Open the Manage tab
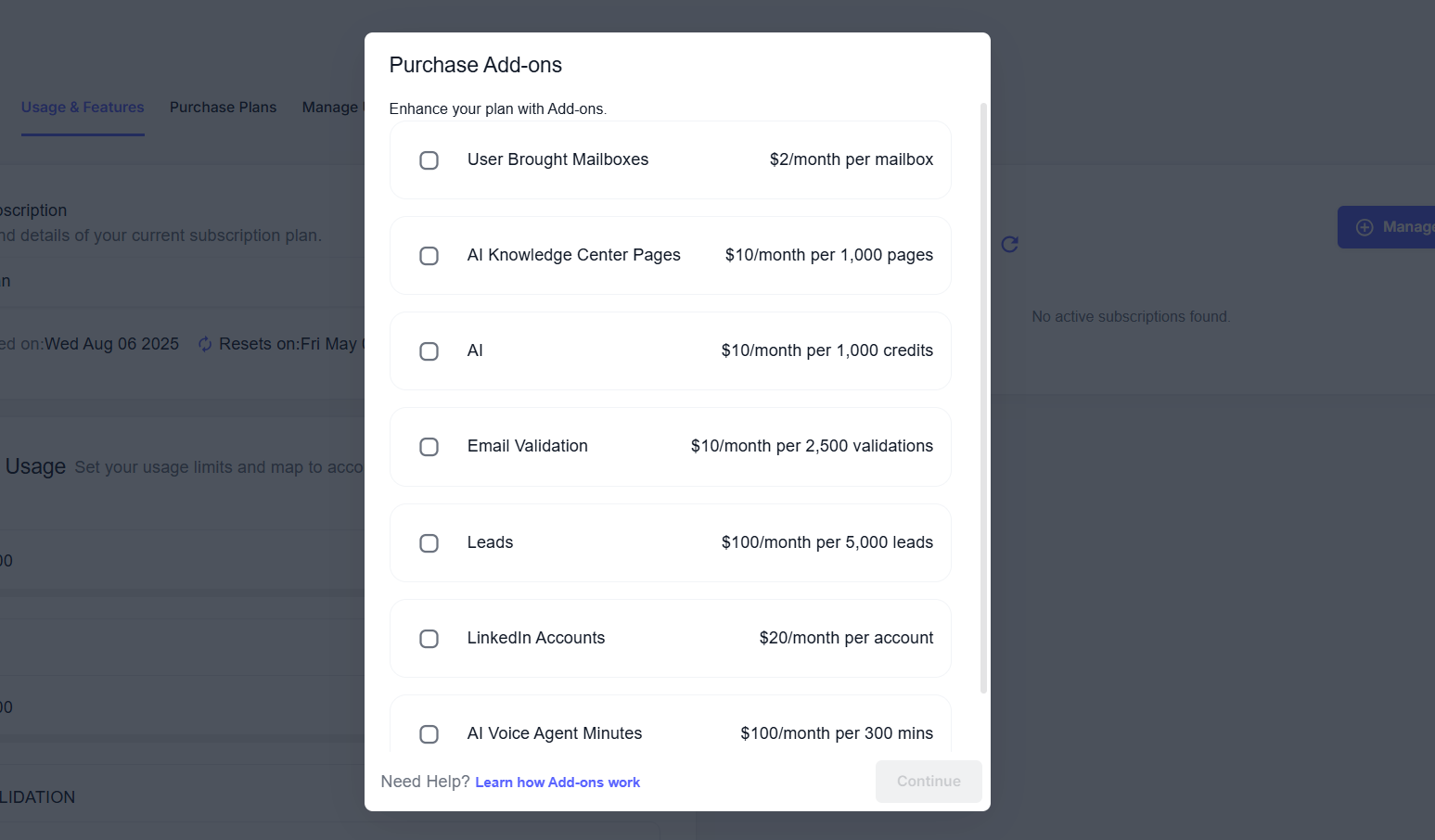Screen dimensions: 1435x840 pyautogui.click(x=330, y=108)
